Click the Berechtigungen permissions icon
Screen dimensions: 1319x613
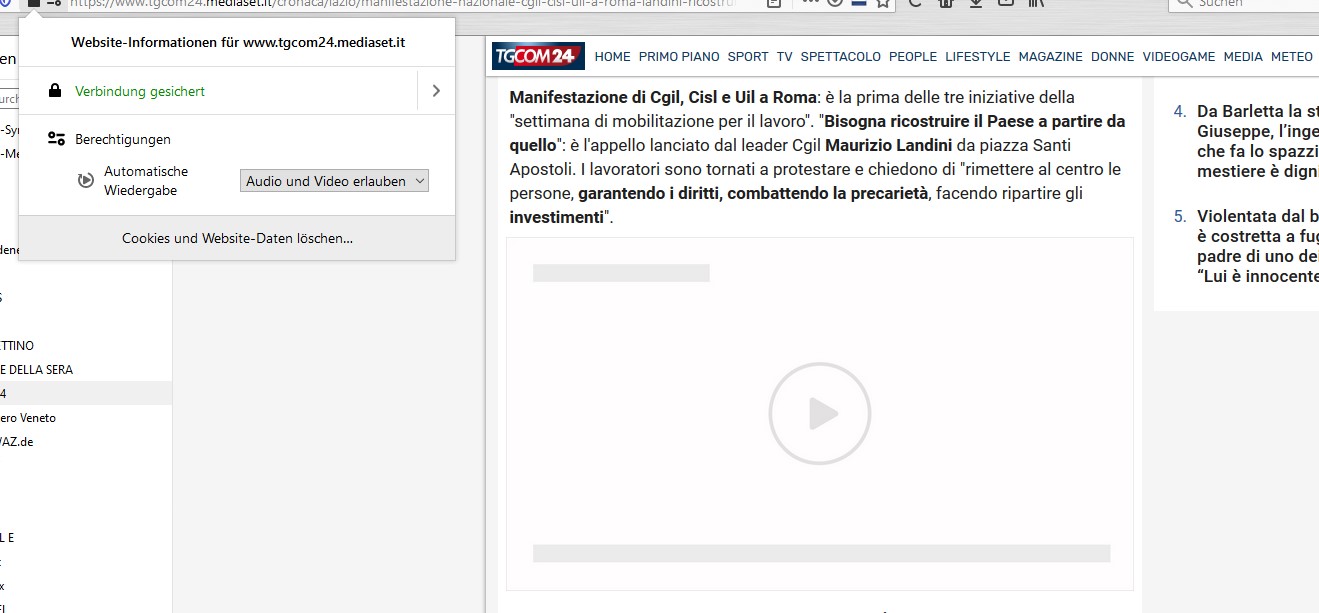[56, 139]
